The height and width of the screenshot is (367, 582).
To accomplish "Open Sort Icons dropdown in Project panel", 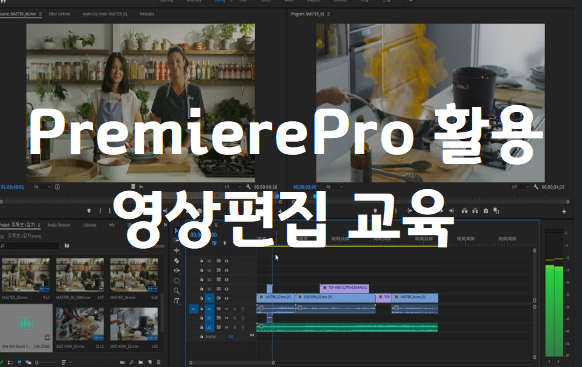I will [66, 362].
